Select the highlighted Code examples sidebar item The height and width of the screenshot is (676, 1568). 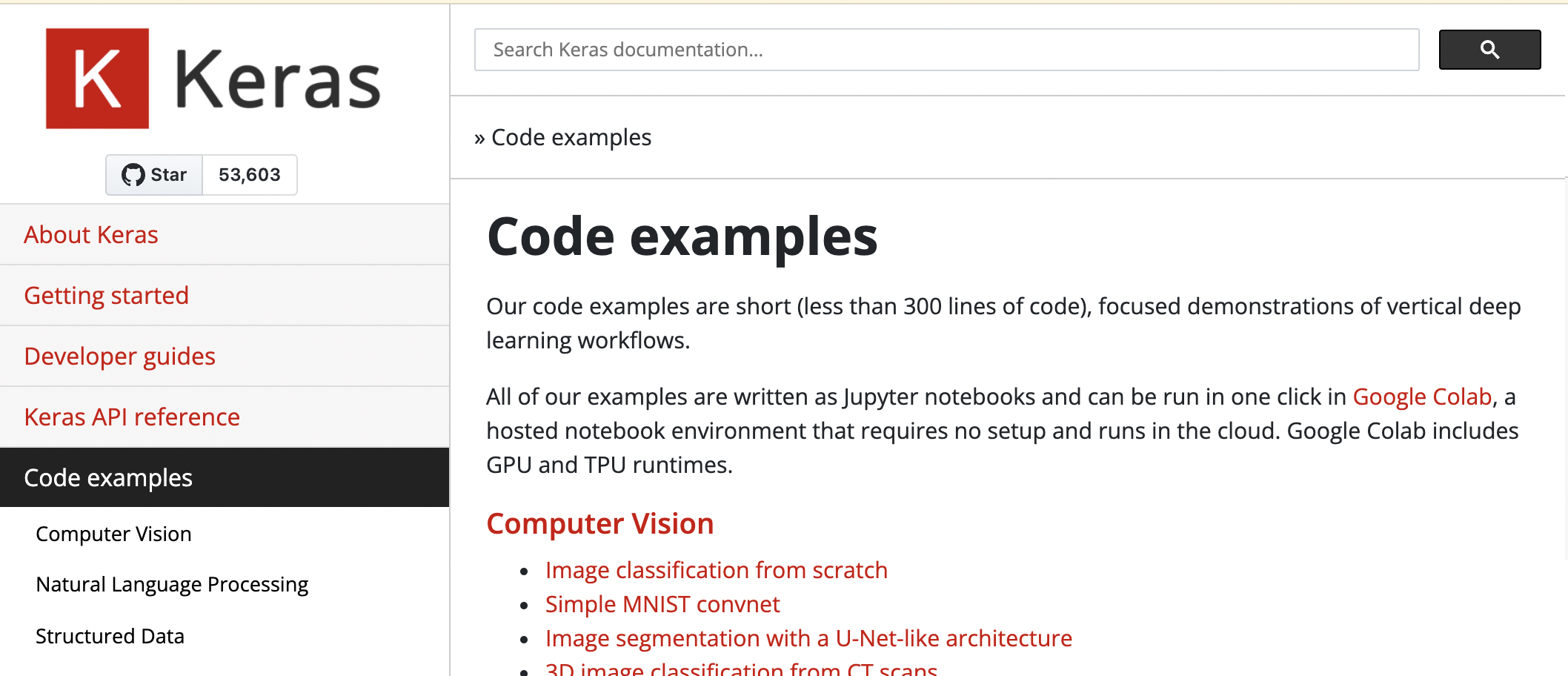click(x=108, y=478)
